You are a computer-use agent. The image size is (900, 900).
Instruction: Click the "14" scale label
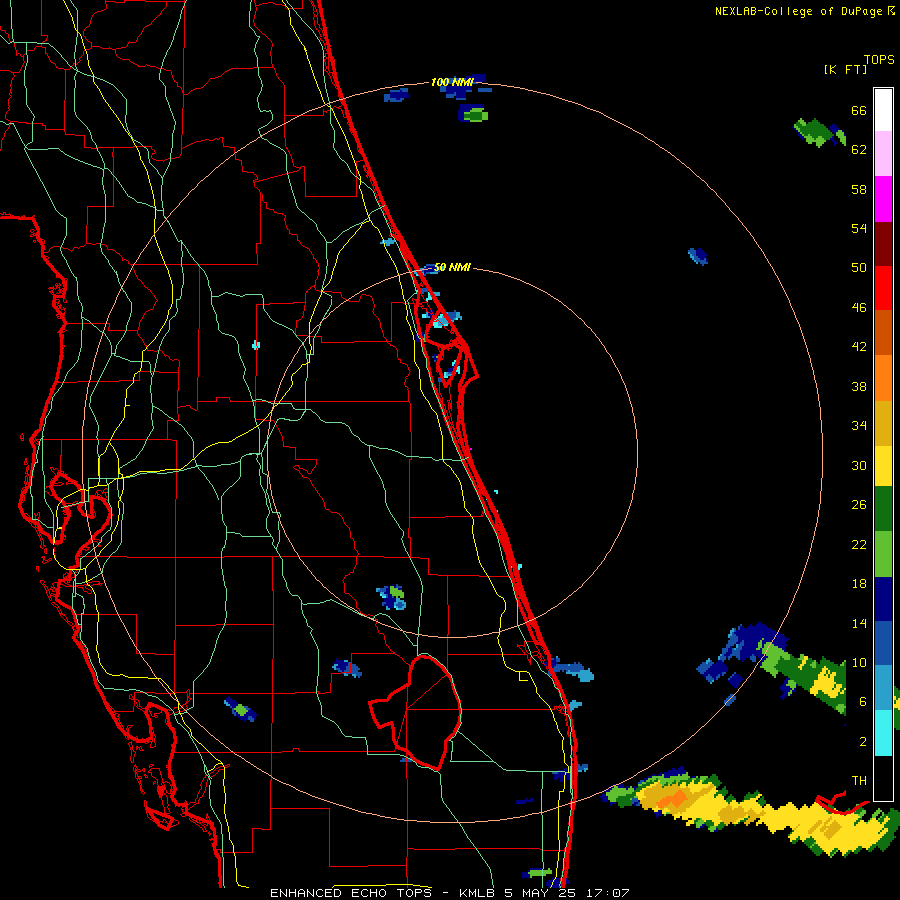(x=859, y=624)
